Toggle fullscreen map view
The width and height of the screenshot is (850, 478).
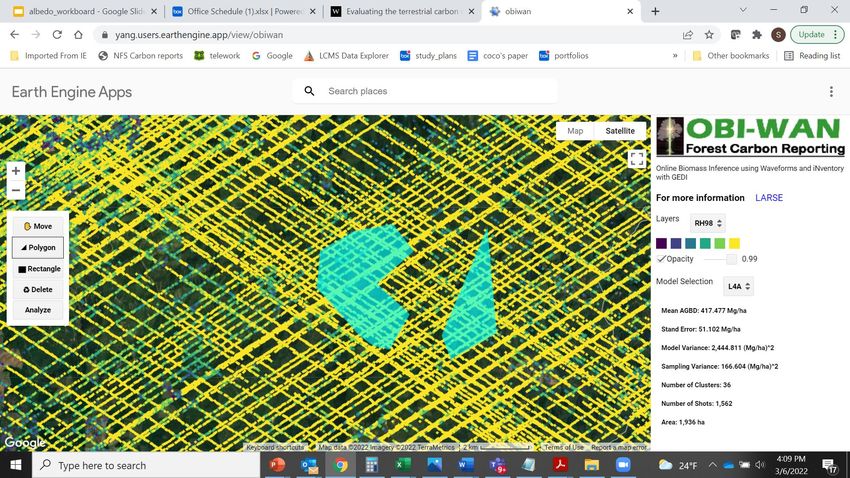[x=636, y=159]
